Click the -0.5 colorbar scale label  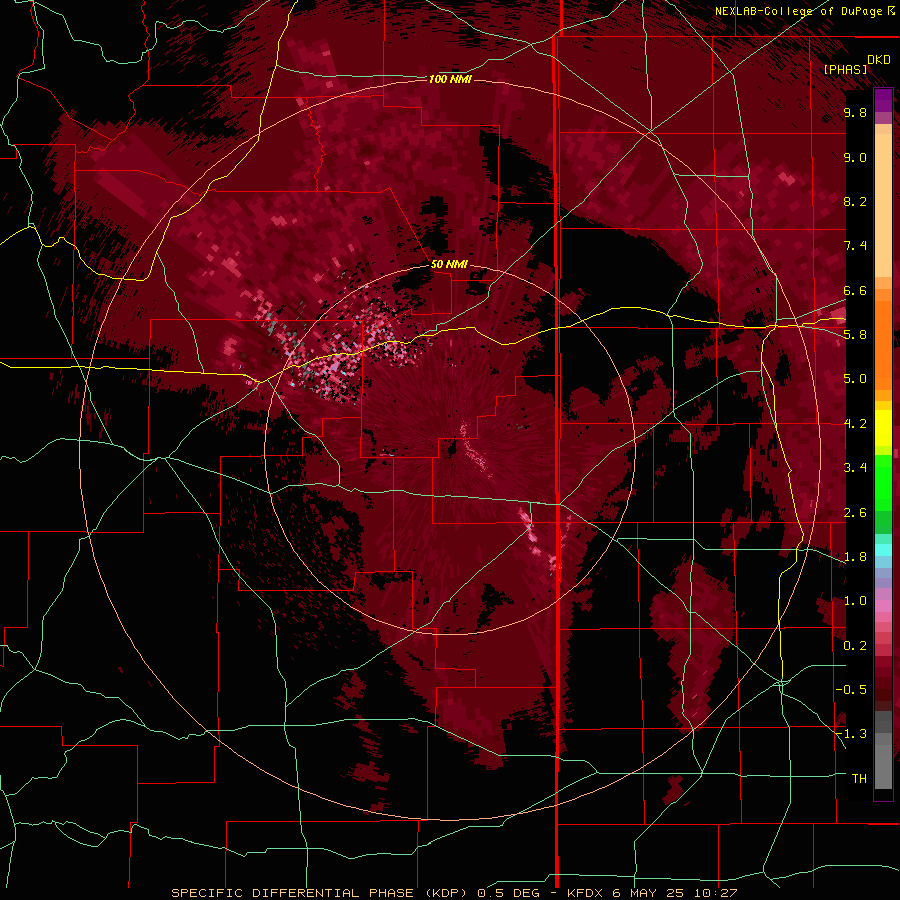(x=851, y=690)
